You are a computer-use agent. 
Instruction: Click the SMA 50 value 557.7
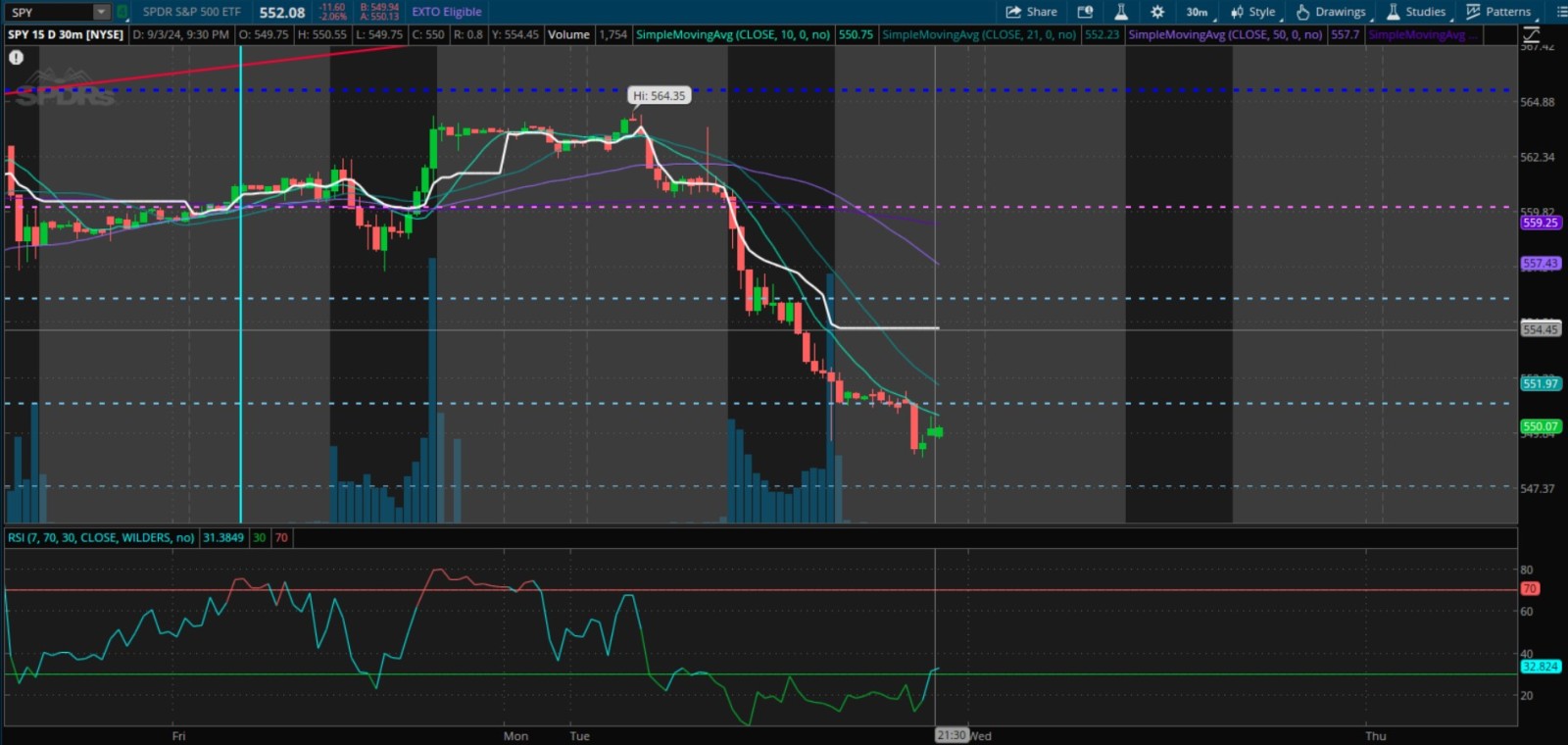tap(1346, 34)
